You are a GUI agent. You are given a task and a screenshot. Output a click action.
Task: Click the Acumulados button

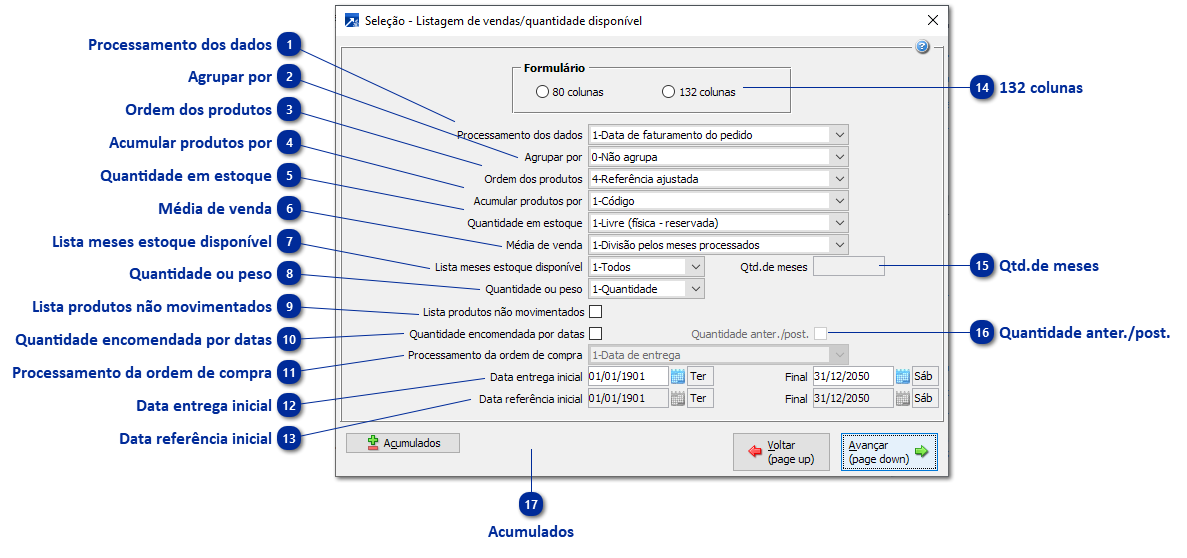point(403,443)
